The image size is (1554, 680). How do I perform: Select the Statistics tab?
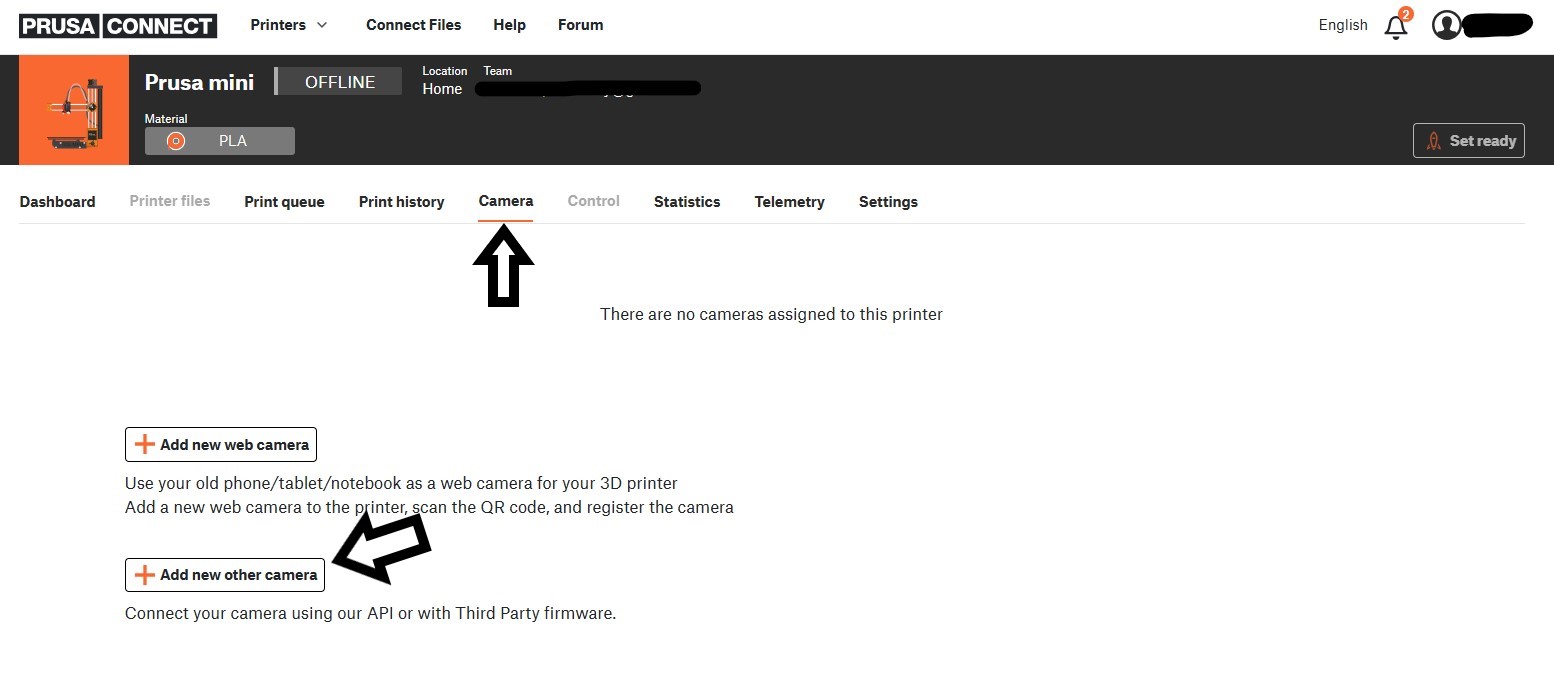click(x=687, y=202)
